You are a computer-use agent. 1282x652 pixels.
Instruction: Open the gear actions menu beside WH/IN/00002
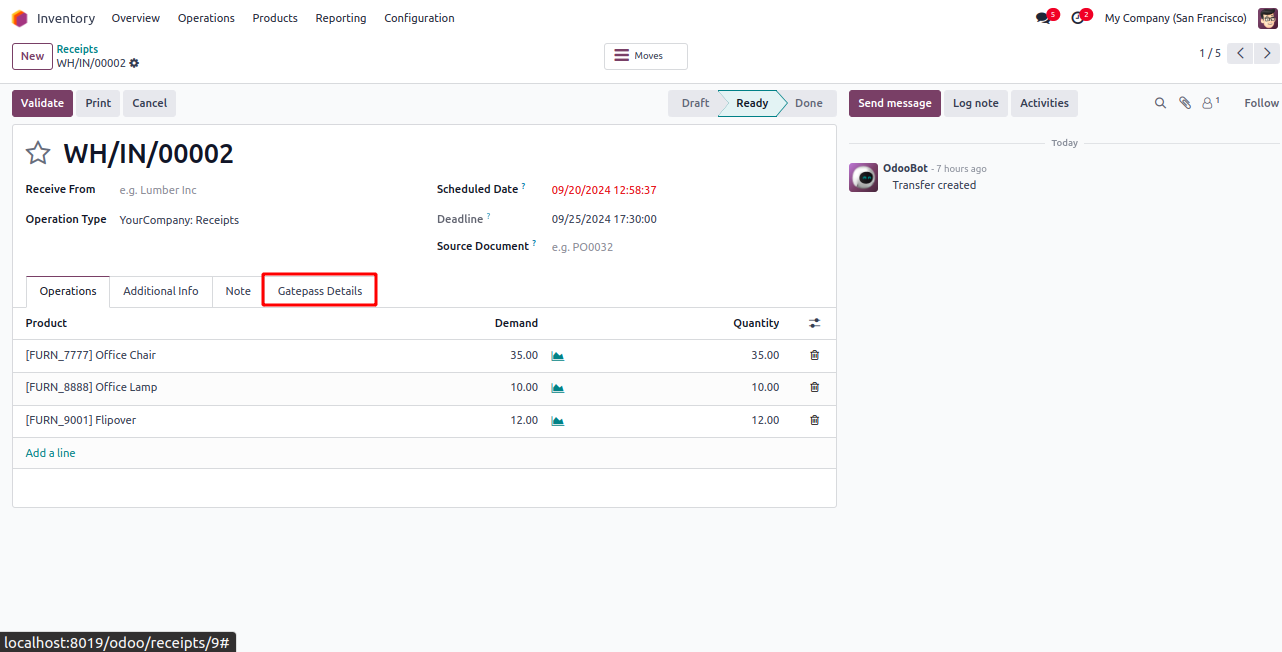(134, 63)
